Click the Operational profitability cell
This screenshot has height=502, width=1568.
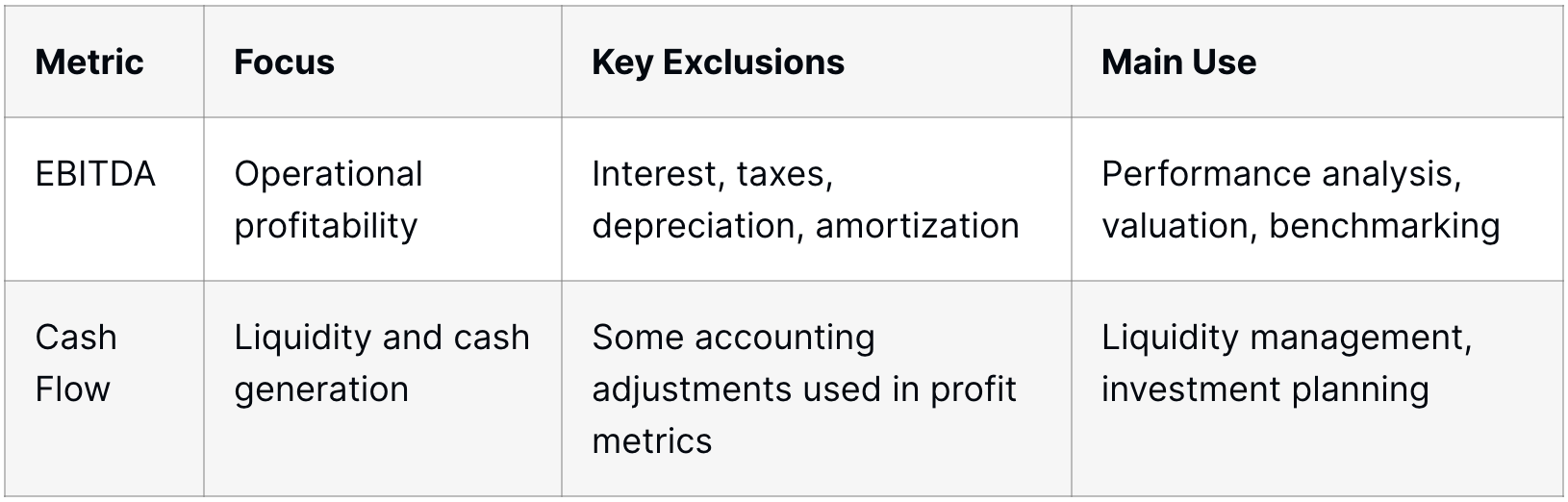[328, 200]
